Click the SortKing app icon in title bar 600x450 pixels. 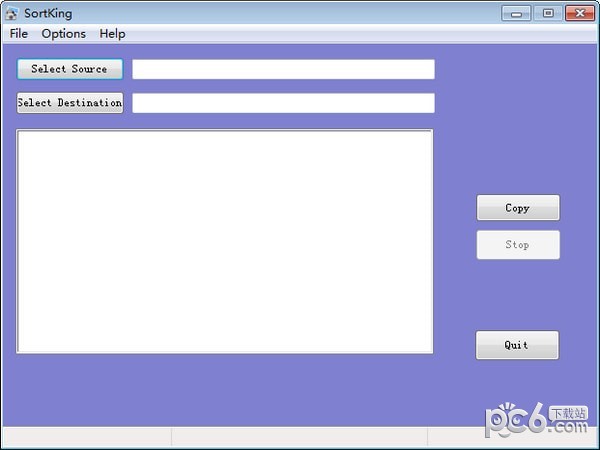click(11, 13)
